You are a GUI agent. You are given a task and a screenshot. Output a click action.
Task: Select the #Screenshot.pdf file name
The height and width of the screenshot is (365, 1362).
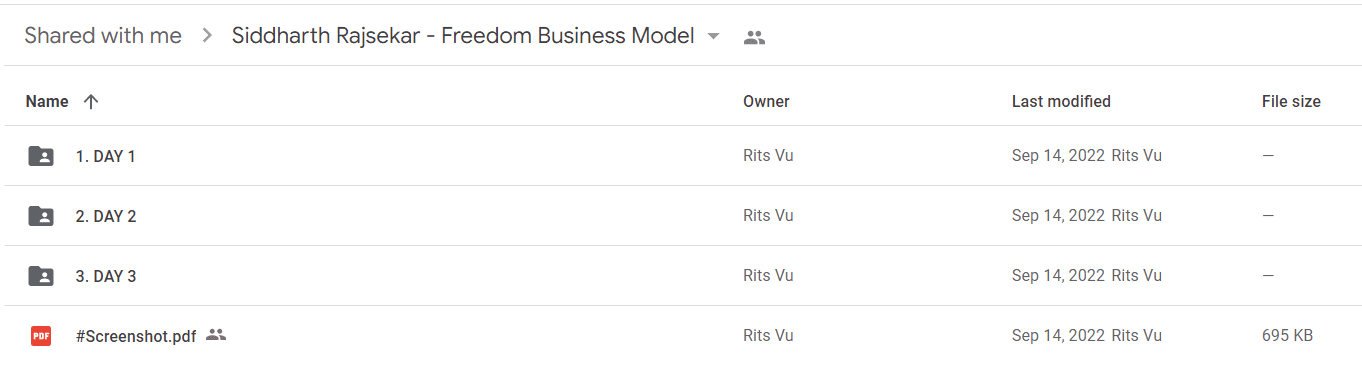click(136, 336)
